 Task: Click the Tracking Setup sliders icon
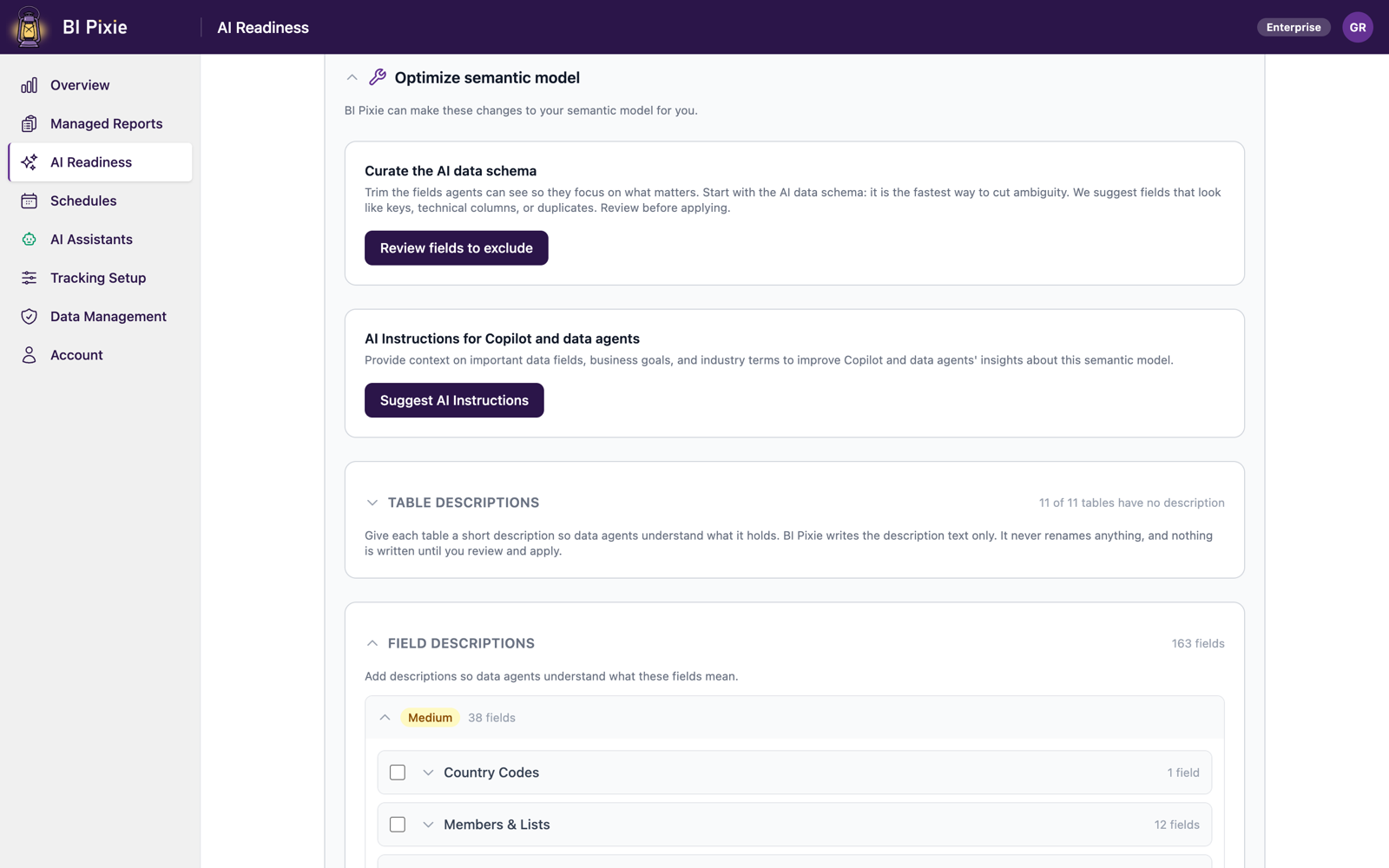click(30, 278)
